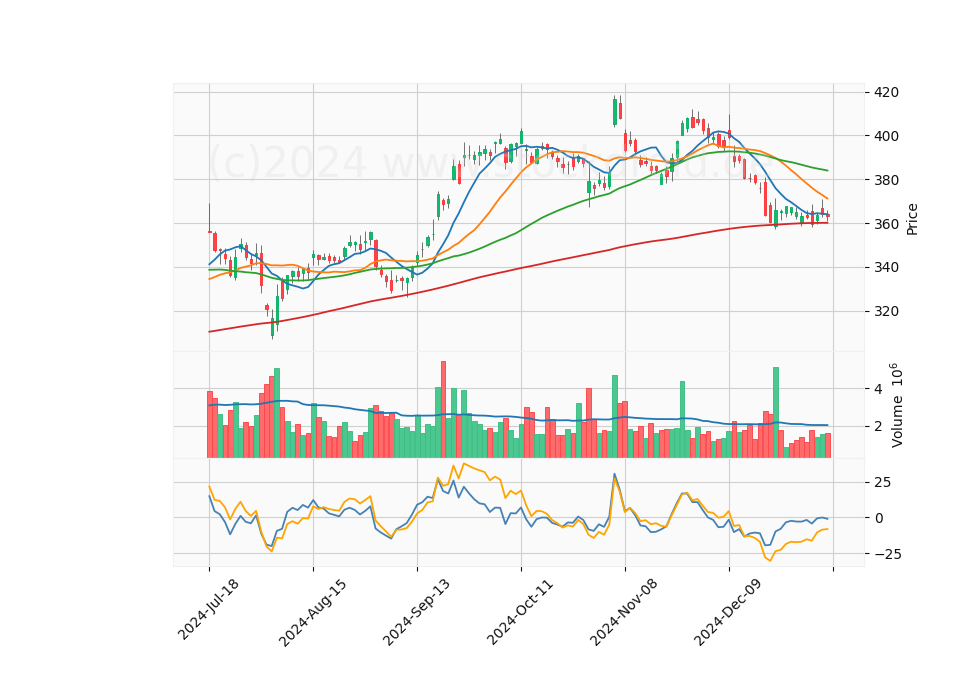This screenshot has height=690, width=960.
Task: Select the 360 price axis value
Action: [887, 224]
